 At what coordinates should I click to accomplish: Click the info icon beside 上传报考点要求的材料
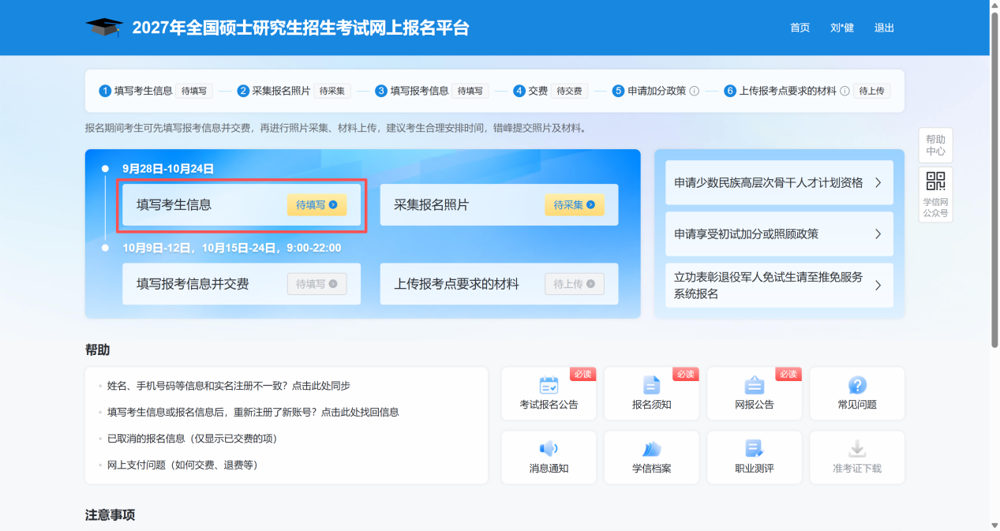(845, 91)
